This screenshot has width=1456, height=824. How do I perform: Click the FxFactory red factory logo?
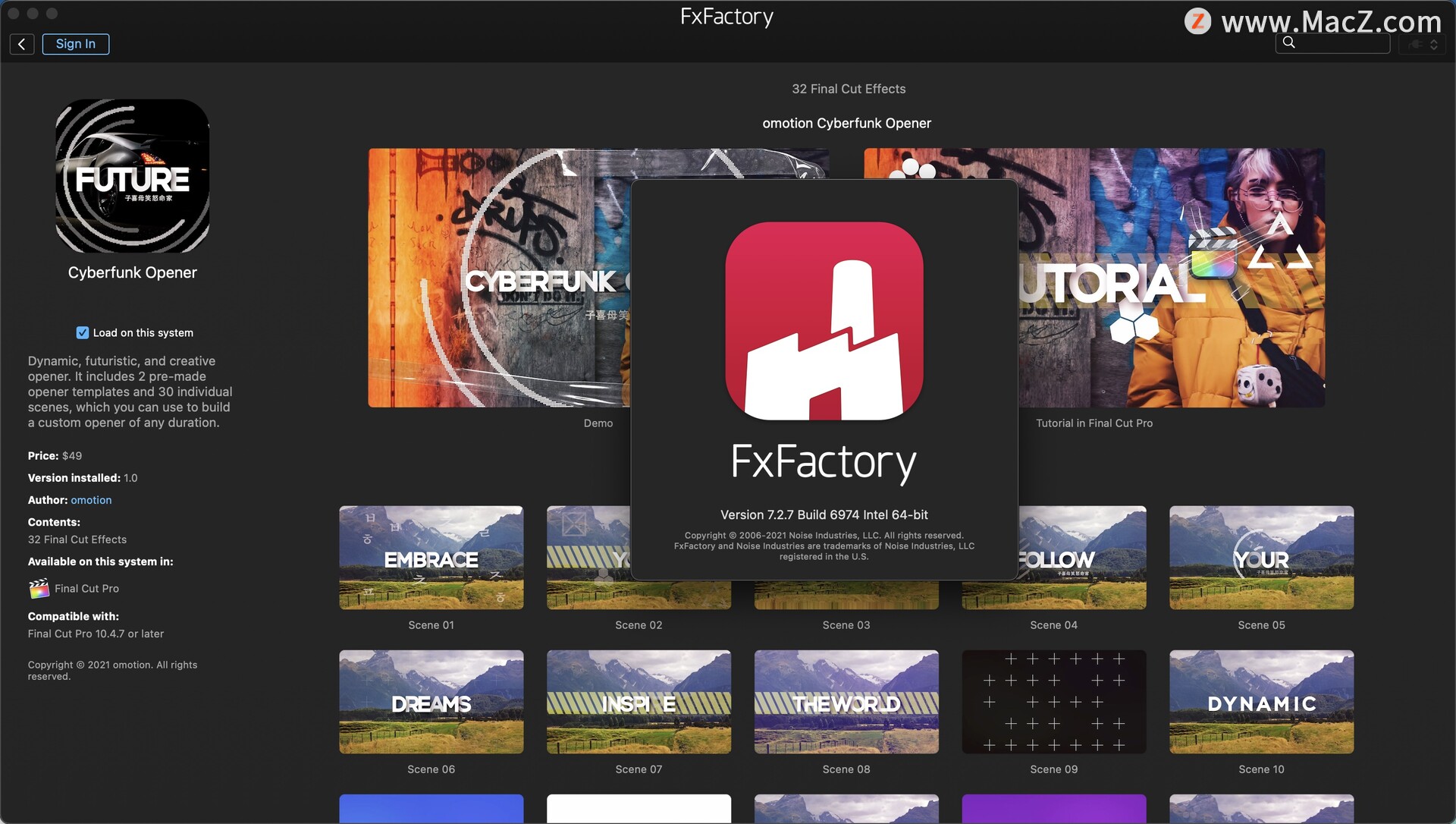(824, 321)
